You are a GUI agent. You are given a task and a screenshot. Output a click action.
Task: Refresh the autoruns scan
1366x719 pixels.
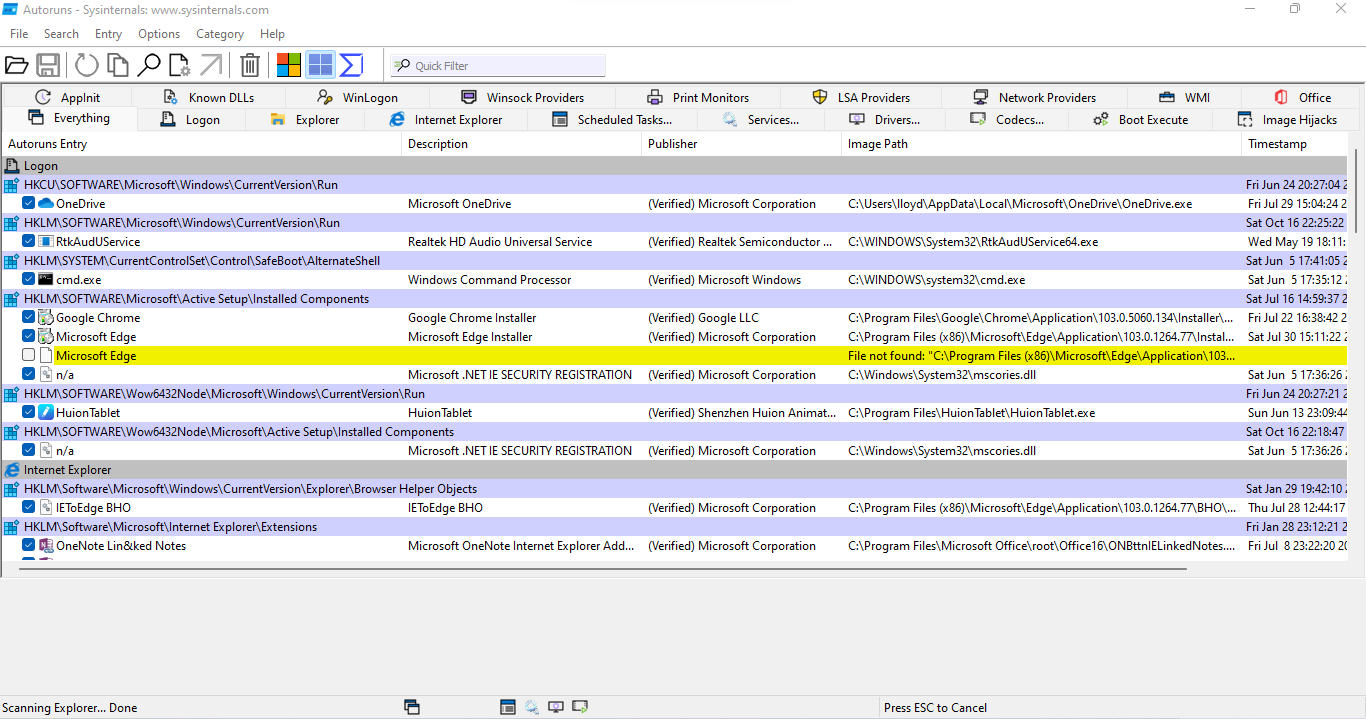[87, 66]
